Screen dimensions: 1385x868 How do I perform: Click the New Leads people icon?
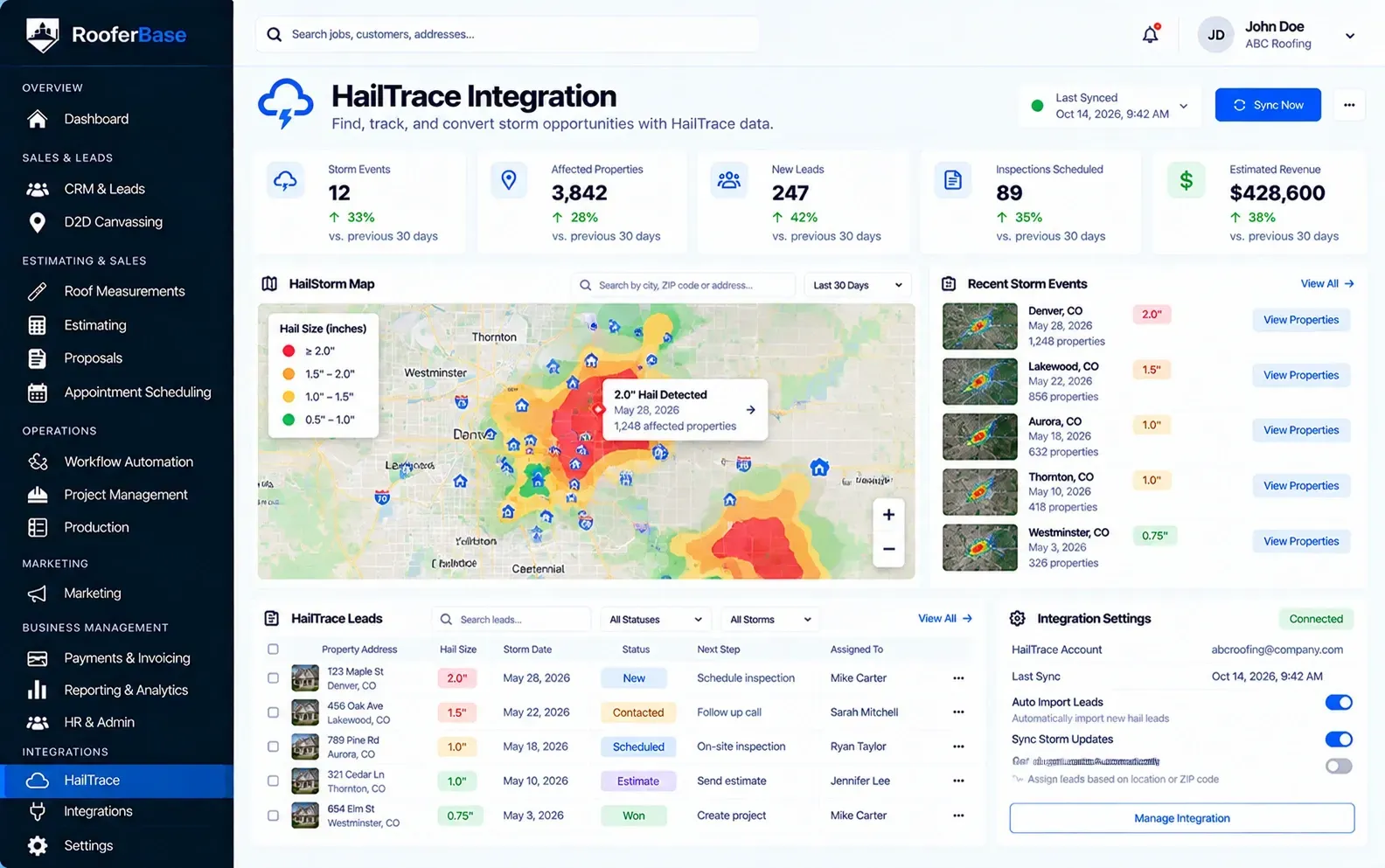[729, 181]
